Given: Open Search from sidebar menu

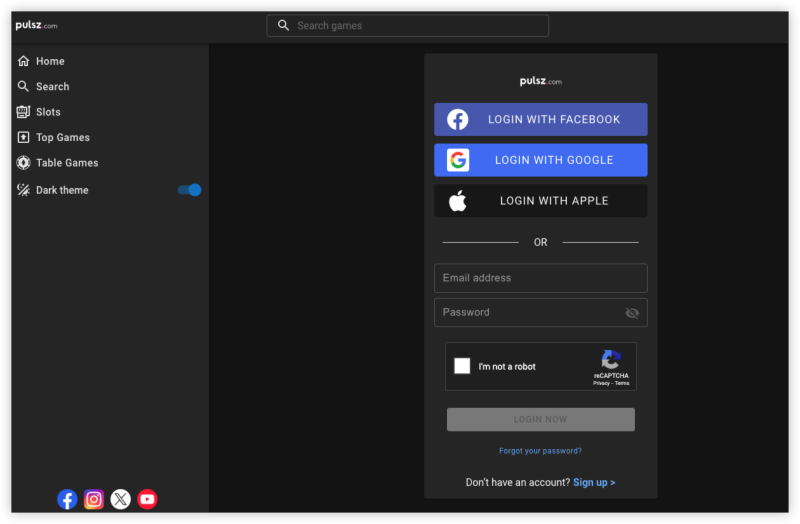Looking at the screenshot, I should point(53,86).
